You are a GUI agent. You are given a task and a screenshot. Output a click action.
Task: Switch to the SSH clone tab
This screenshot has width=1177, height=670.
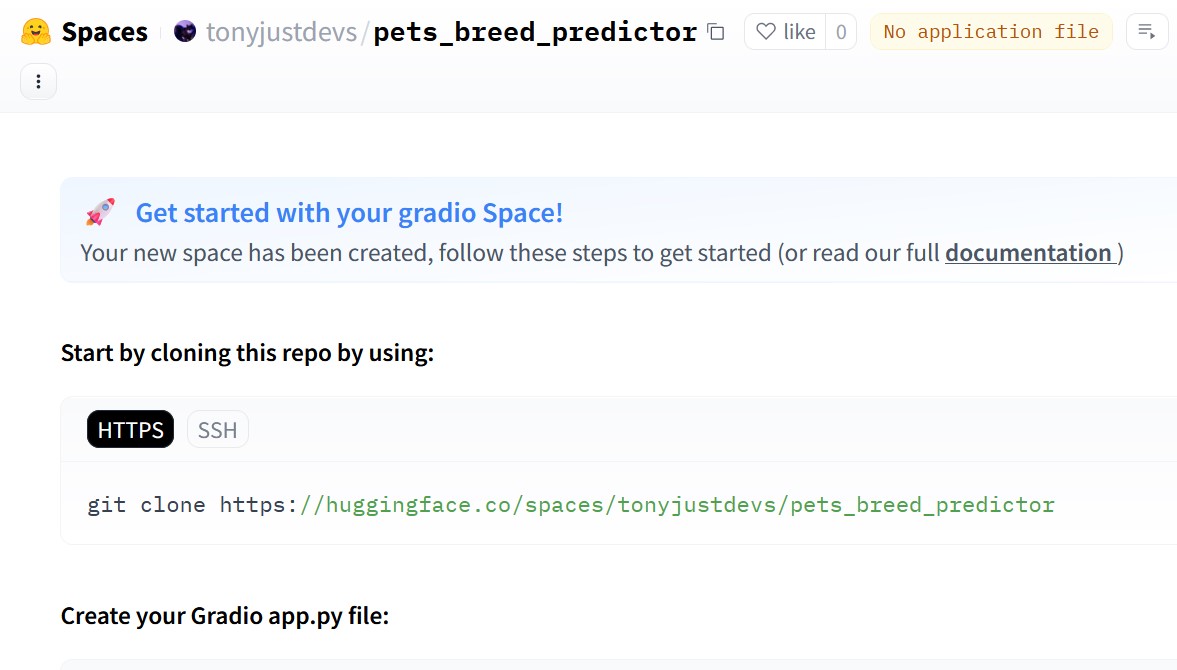218,429
